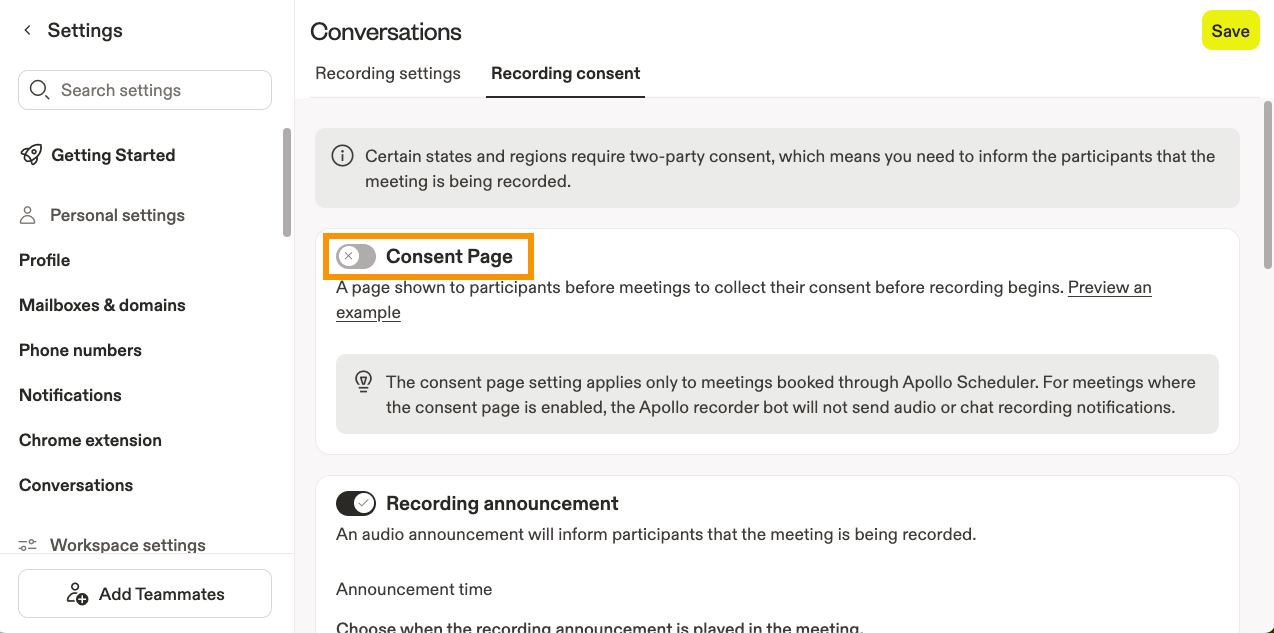Screen dimensions: 1274x633
Task: Click the sliders icon beside Workspace settings
Action: click(29, 545)
